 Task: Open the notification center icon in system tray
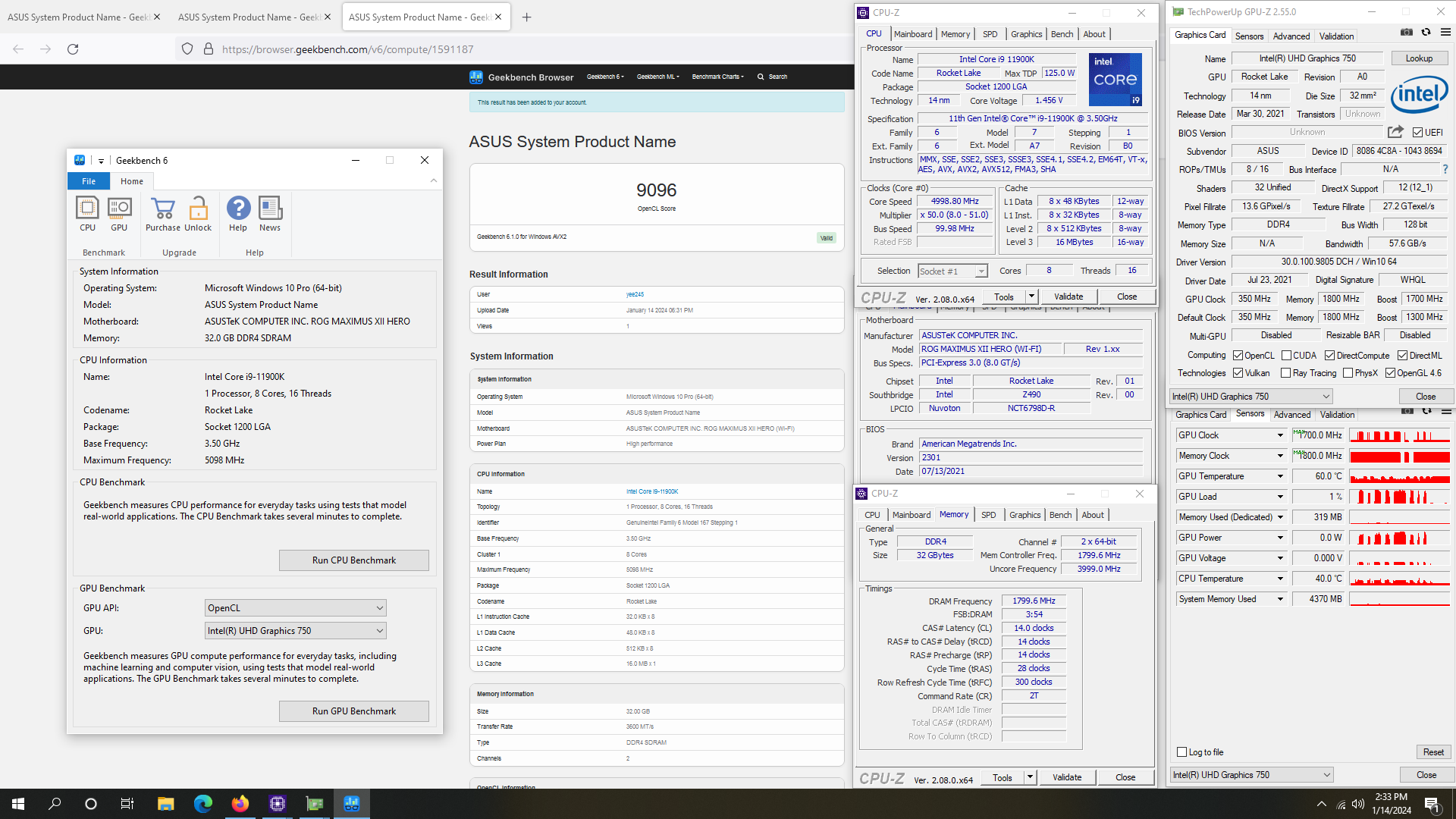point(1432,804)
